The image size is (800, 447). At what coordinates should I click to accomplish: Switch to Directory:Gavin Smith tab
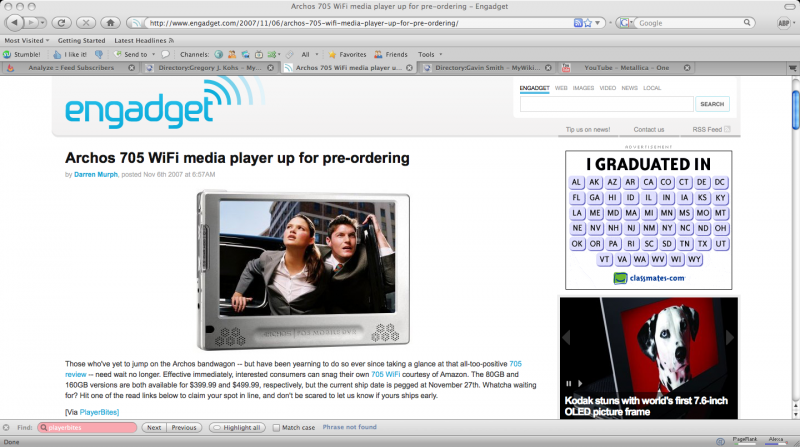click(x=487, y=67)
